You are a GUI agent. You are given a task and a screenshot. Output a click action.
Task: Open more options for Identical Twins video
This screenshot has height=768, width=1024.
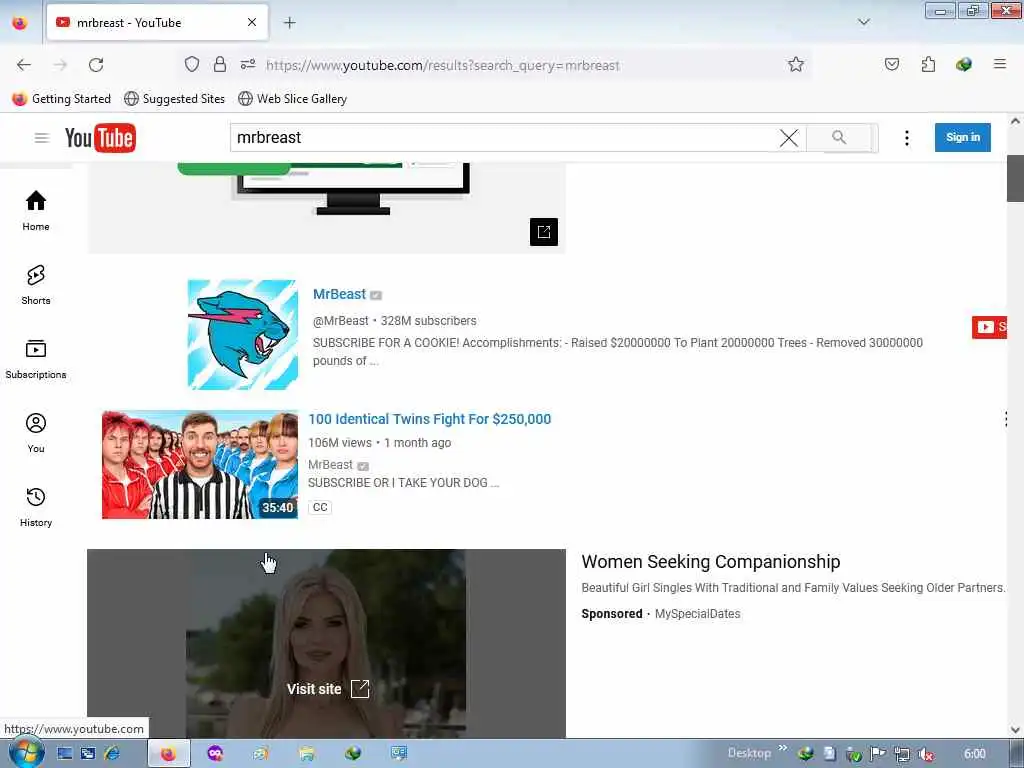point(1006,419)
